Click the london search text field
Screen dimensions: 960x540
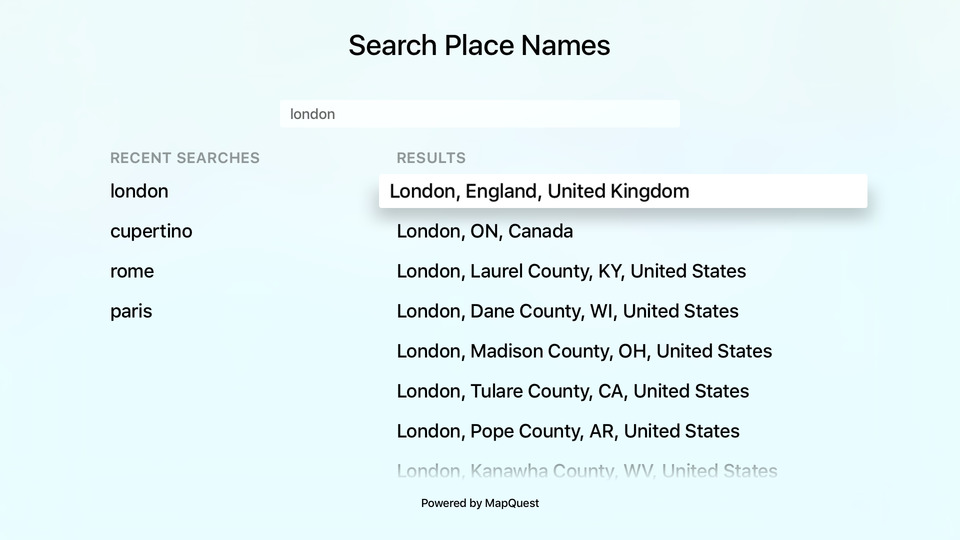click(x=479, y=114)
